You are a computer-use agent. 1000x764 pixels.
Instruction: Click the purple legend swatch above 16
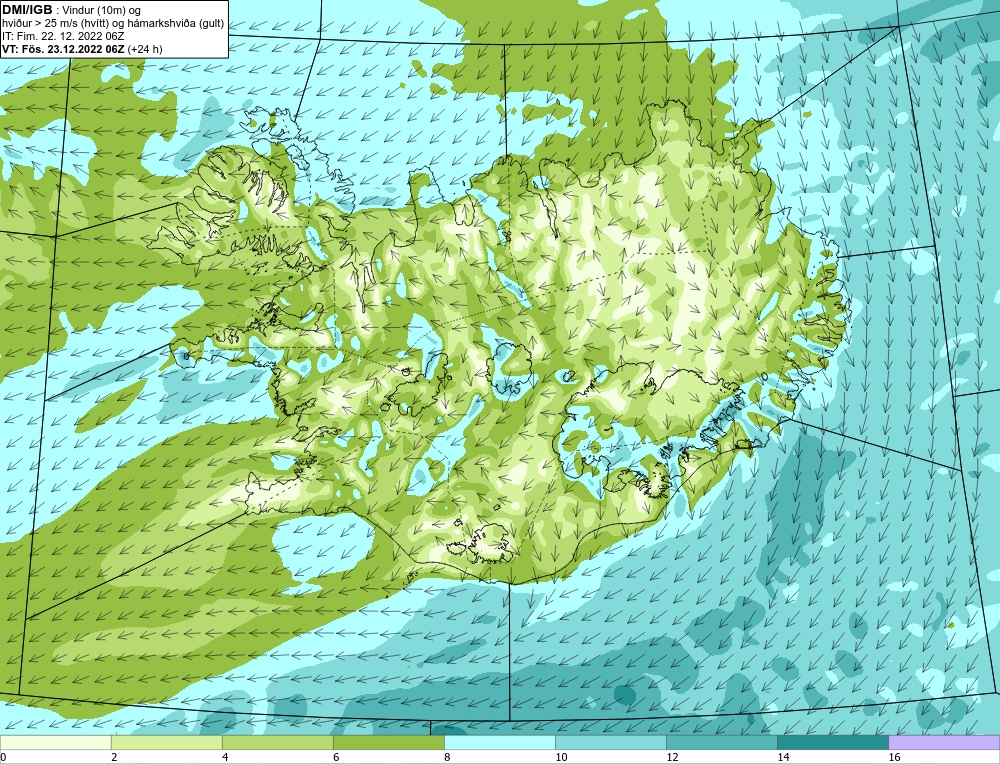point(944,742)
